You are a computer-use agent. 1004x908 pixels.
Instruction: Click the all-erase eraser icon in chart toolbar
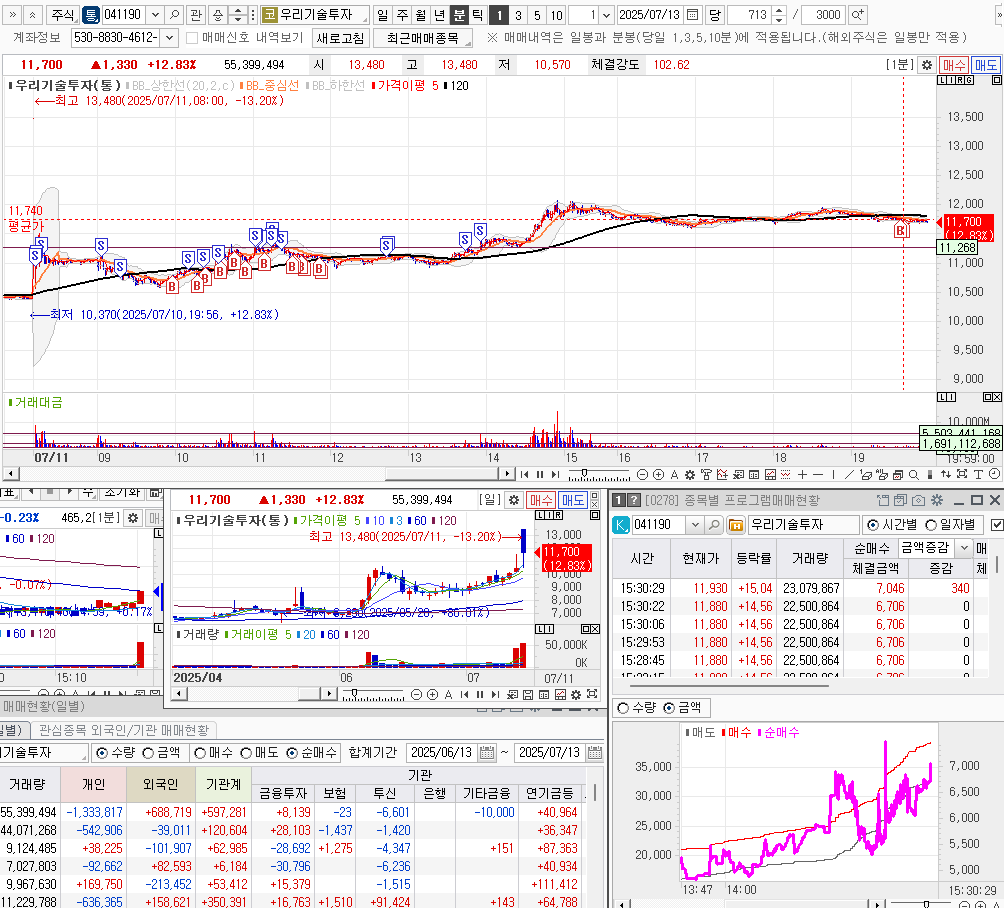point(882,474)
